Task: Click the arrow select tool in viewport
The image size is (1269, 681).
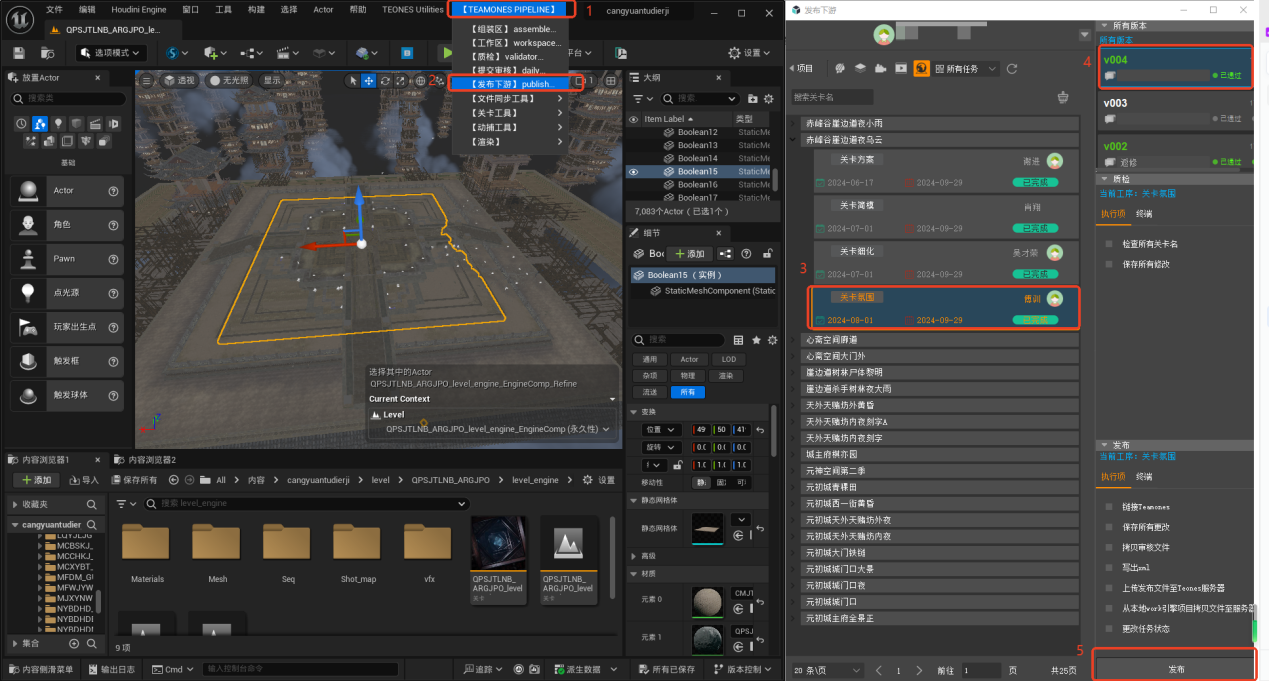Action: click(352, 81)
